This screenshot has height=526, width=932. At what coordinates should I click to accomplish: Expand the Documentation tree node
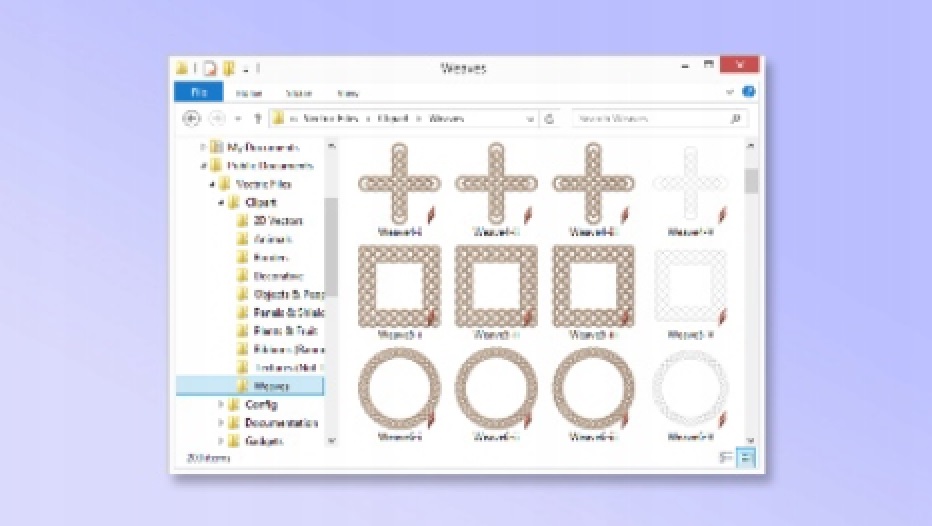221,423
